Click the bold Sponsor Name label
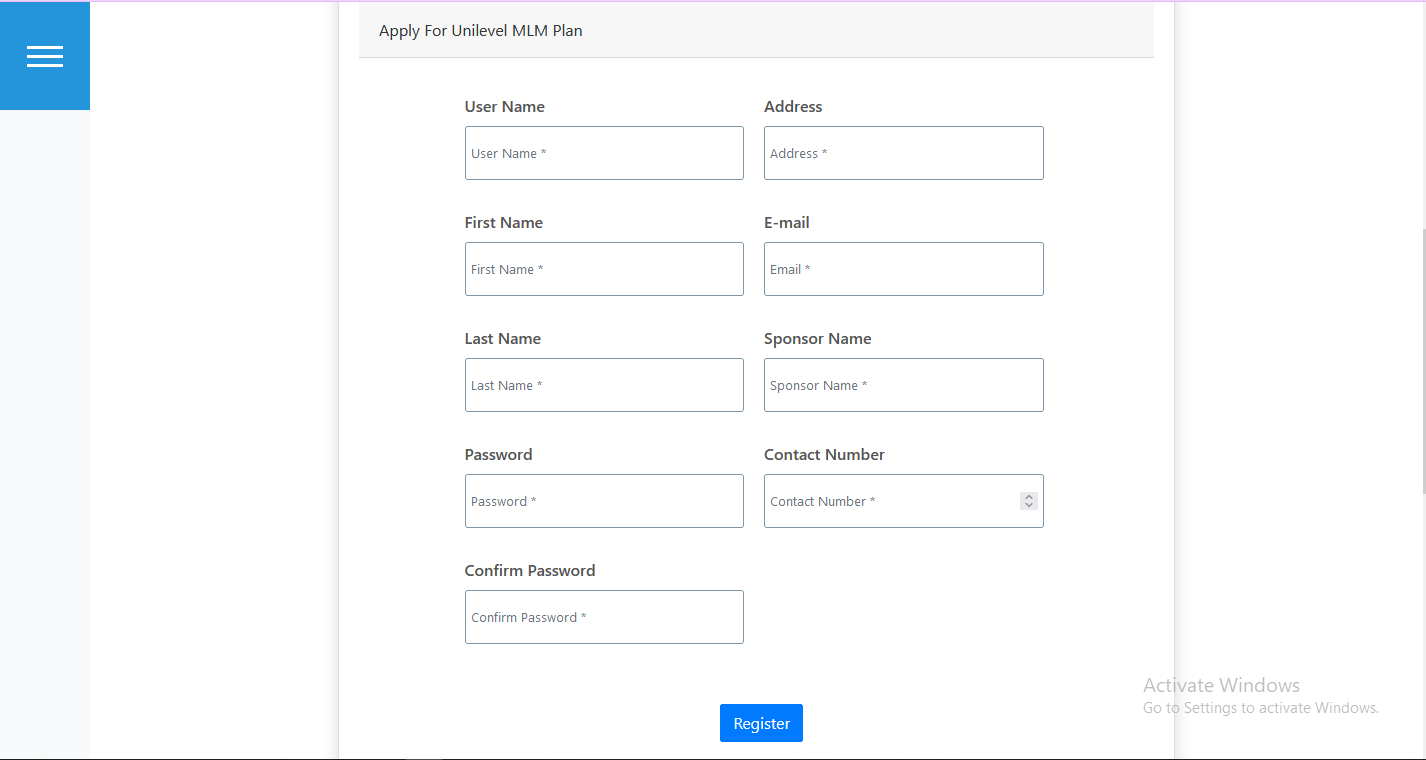Screen dimensions: 1426x760 click(x=817, y=339)
